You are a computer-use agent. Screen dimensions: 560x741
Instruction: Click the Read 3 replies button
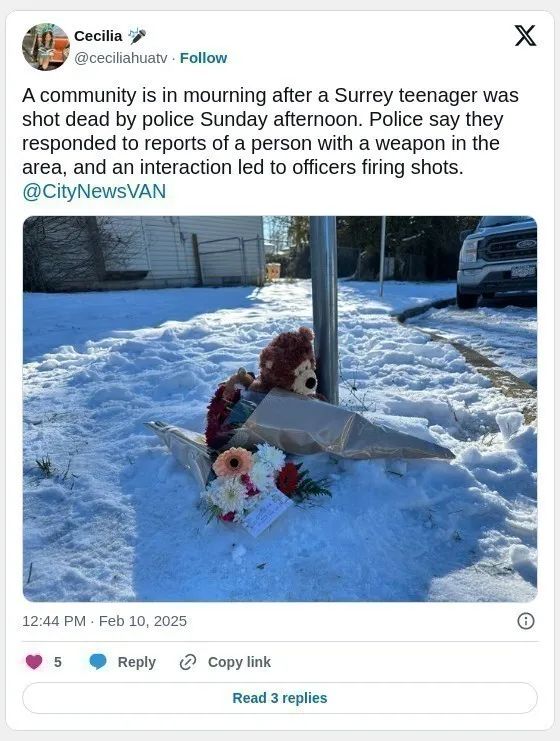(x=280, y=698)
